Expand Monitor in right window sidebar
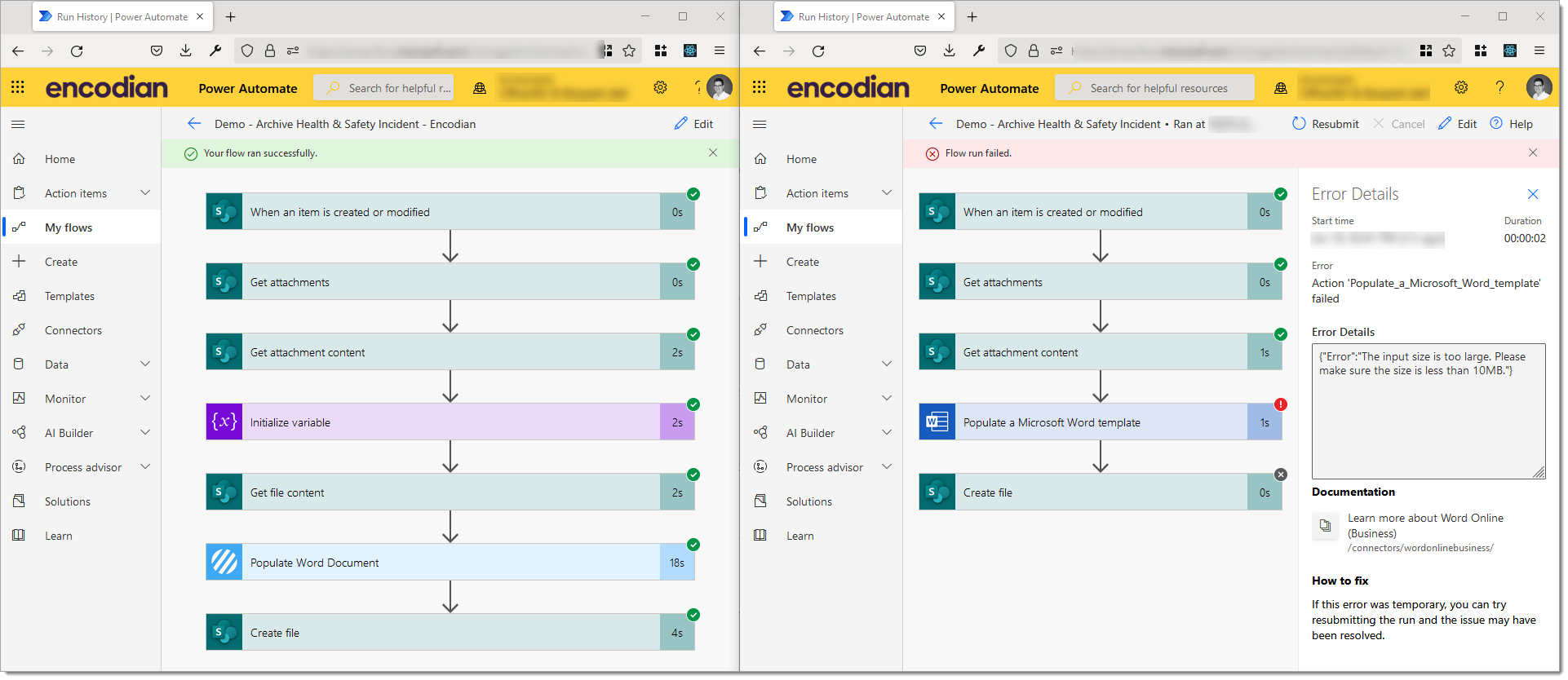 (887, 398)
